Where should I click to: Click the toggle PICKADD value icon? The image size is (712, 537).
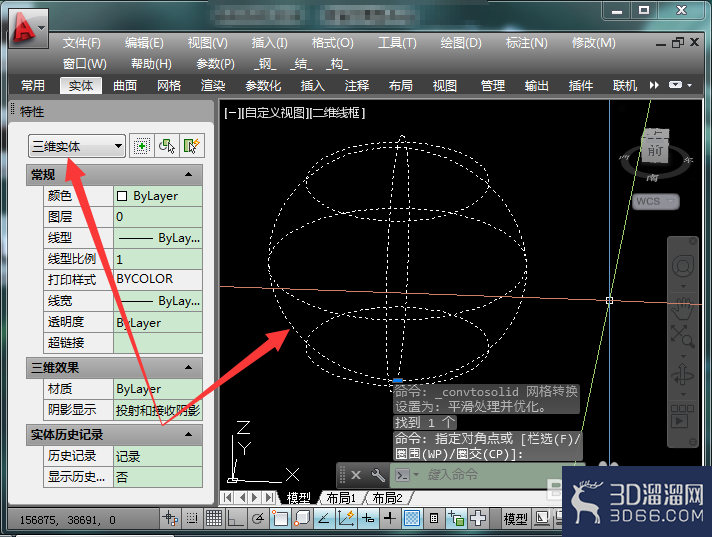pos(142,146)
